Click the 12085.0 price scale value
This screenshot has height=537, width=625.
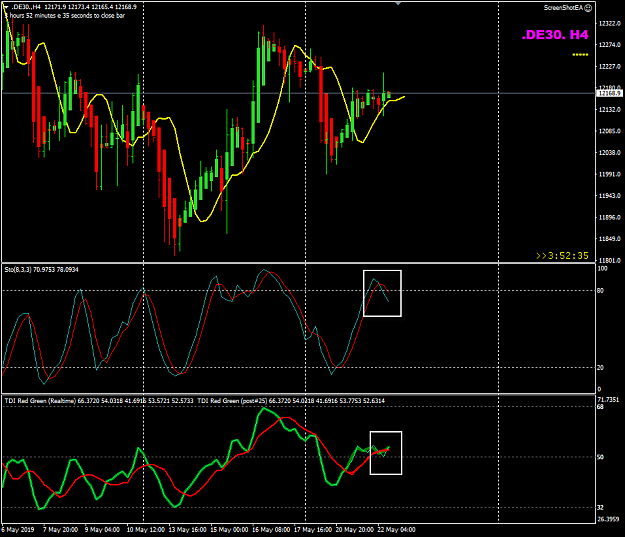tap(609, 131)
